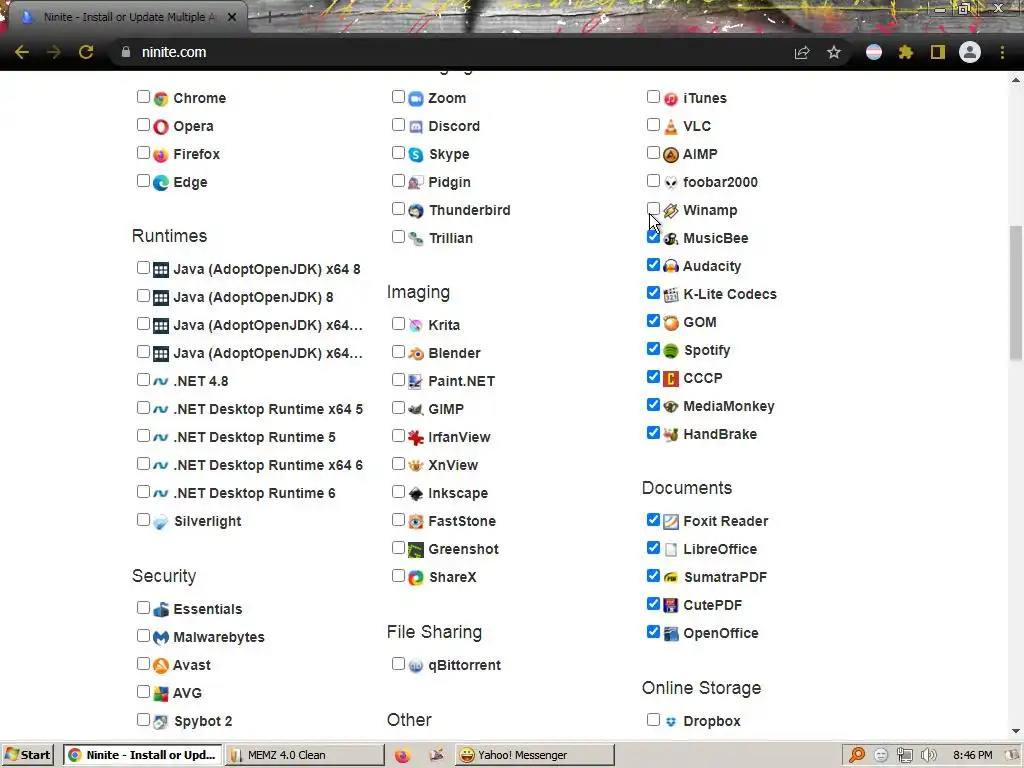Screen dimensions: 1024x768
Task: Click the magnifier icon in system tray
Action: pos(857,755)
